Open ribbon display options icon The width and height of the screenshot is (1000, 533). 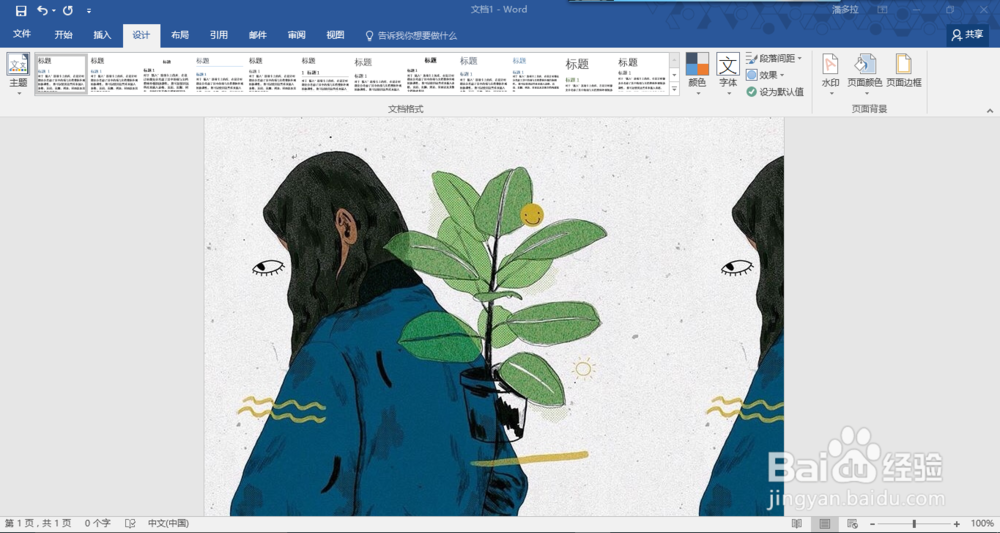click(882, 10)
